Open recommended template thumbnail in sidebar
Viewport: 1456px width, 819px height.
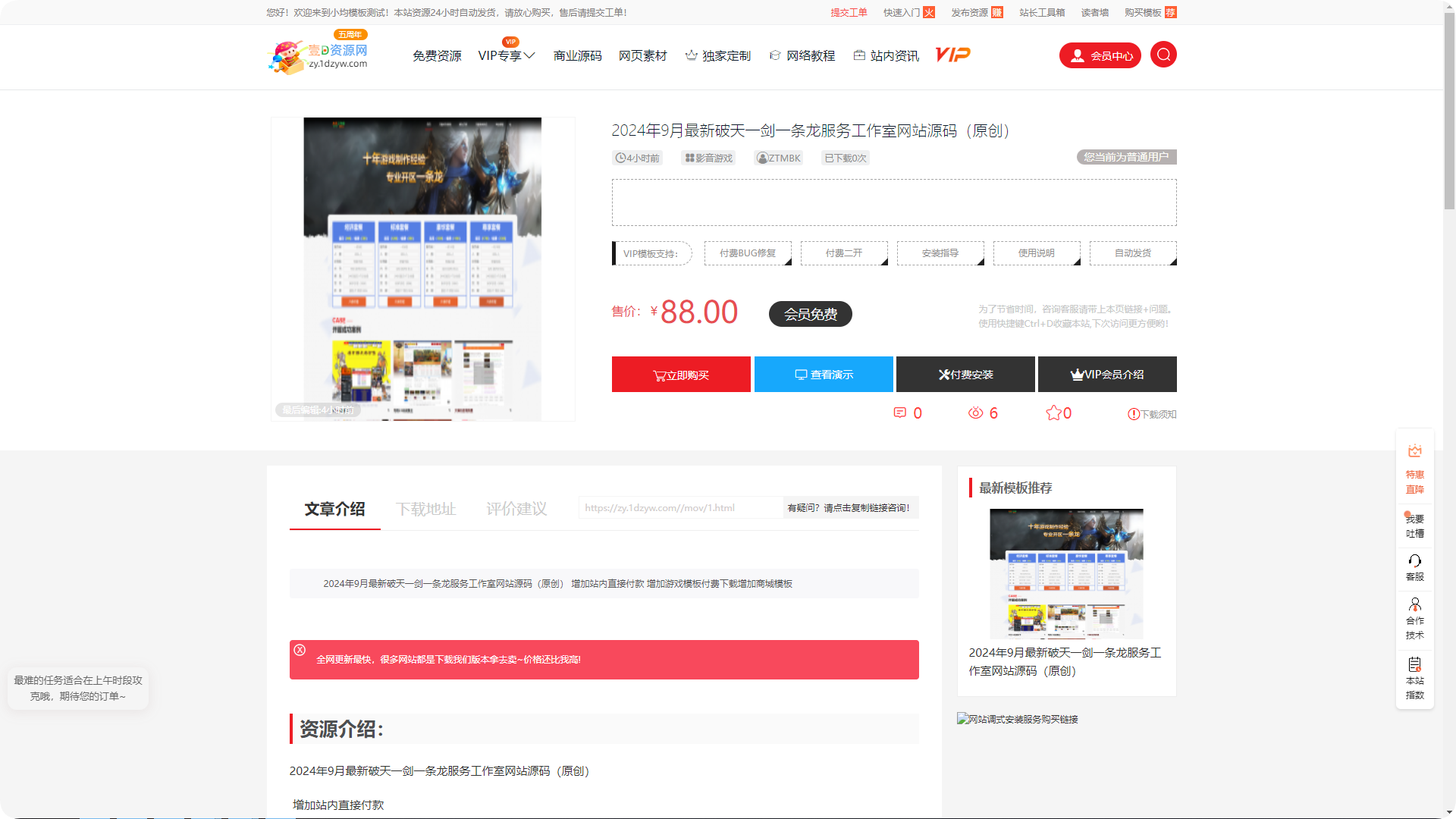(x=1066, y=574)
